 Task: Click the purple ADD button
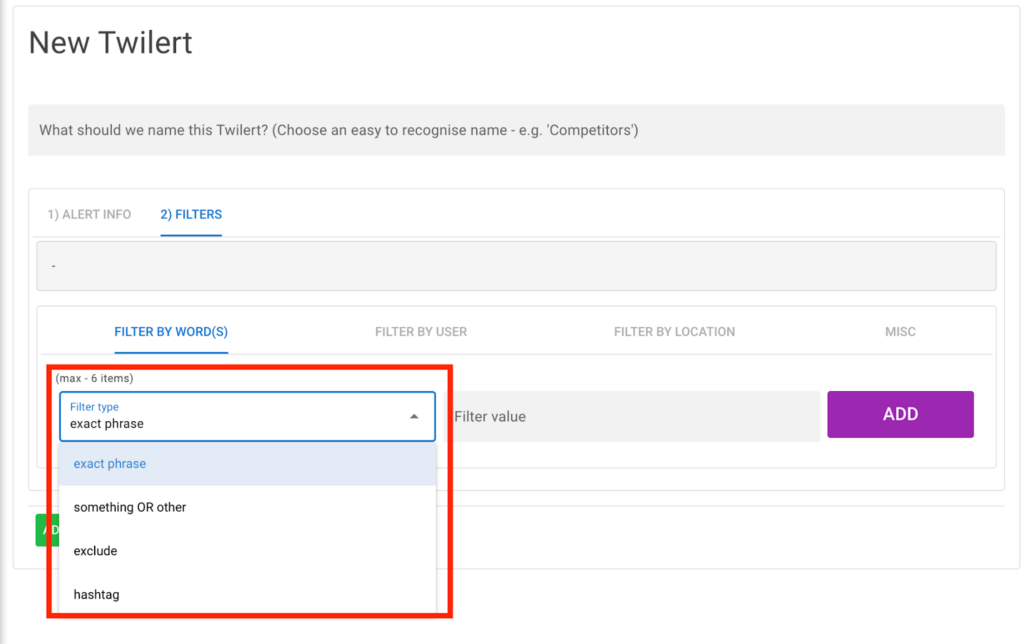click(x=899, y=414)
